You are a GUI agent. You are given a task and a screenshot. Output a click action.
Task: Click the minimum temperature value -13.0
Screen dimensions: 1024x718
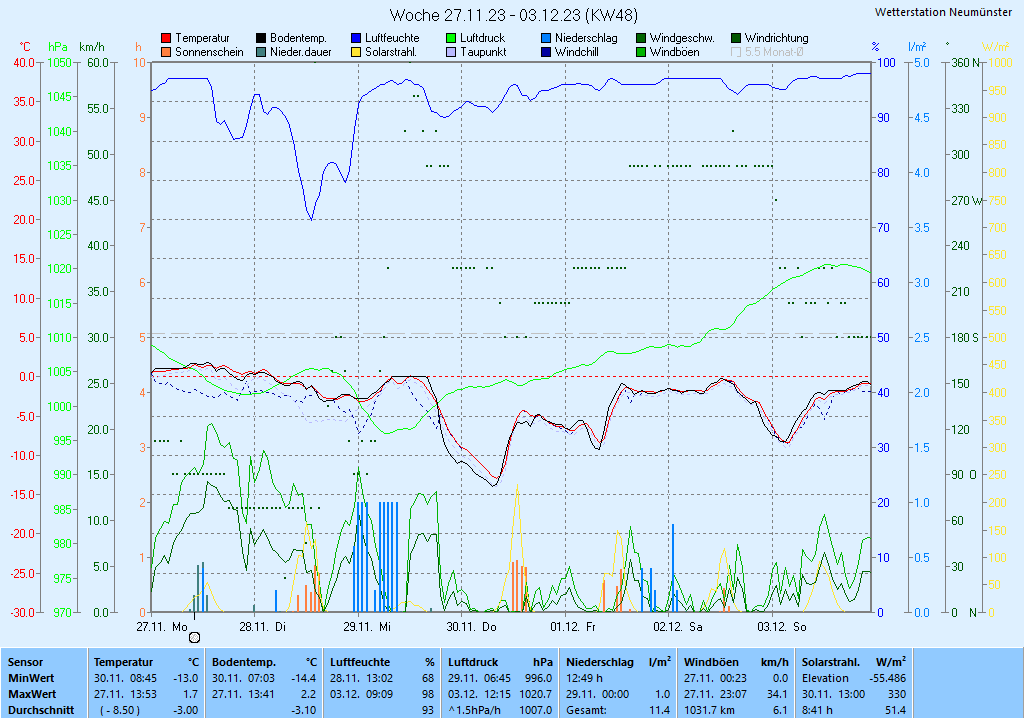pos(185,678)
